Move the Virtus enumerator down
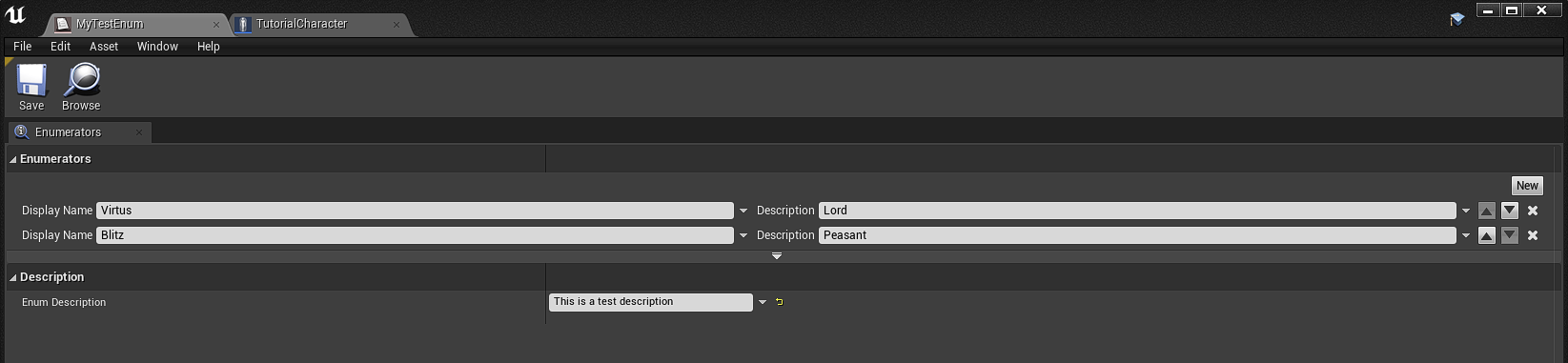Viewport: 1568px width, 363px height. pyautogui.click(x=1510, y=211)
